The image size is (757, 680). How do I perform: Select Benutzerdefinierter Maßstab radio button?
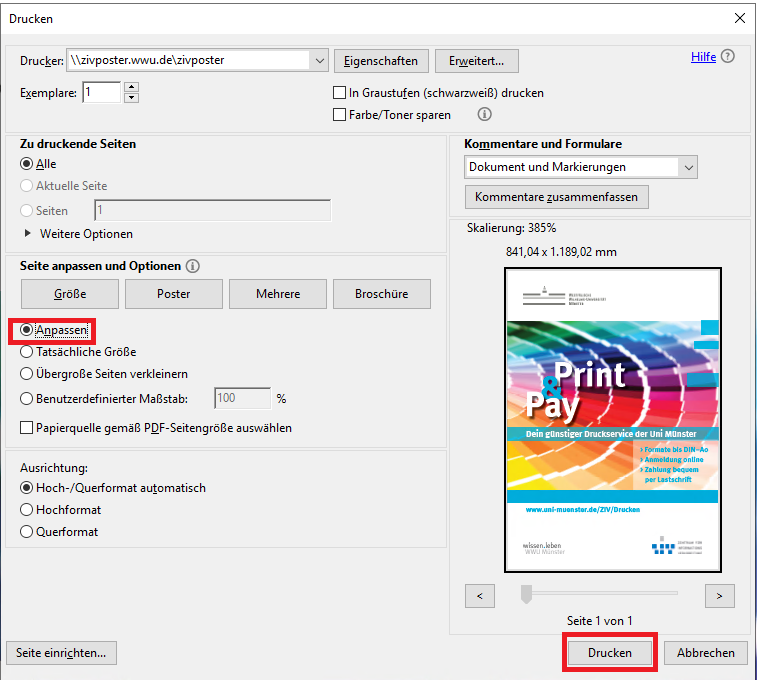27,399
